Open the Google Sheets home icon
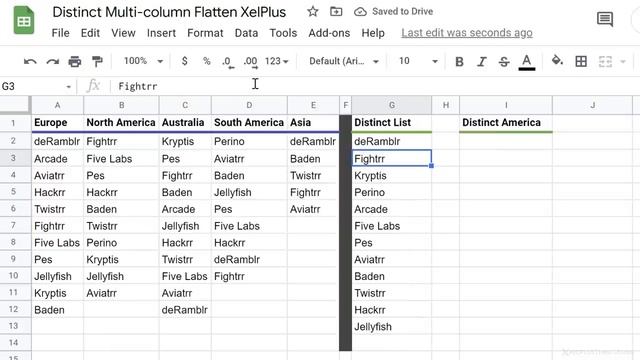The width and height of the screenshot is (640, 360). coord(24,20)
